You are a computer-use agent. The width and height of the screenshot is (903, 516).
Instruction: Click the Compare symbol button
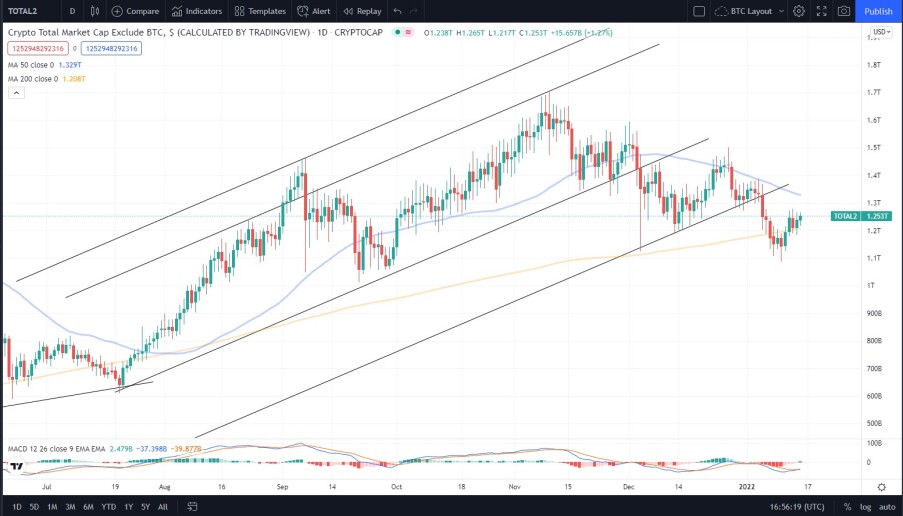click(135, 11)
